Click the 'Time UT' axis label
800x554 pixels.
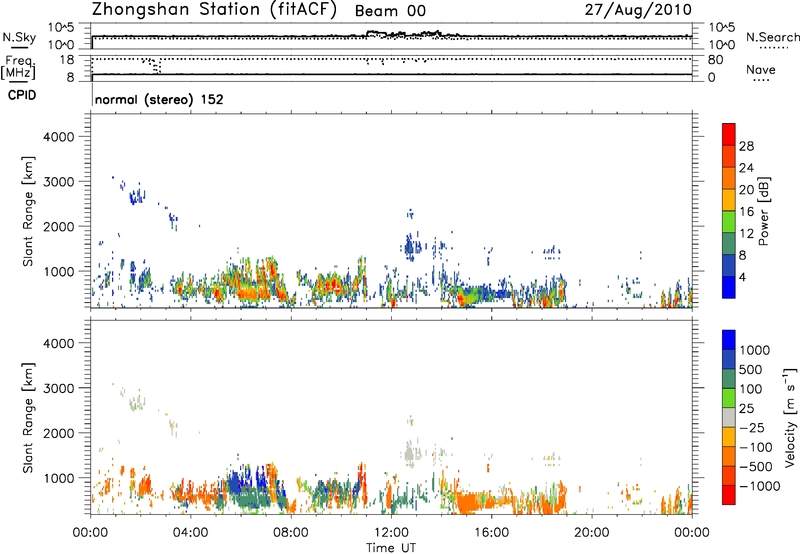click(x=391, y=548)
